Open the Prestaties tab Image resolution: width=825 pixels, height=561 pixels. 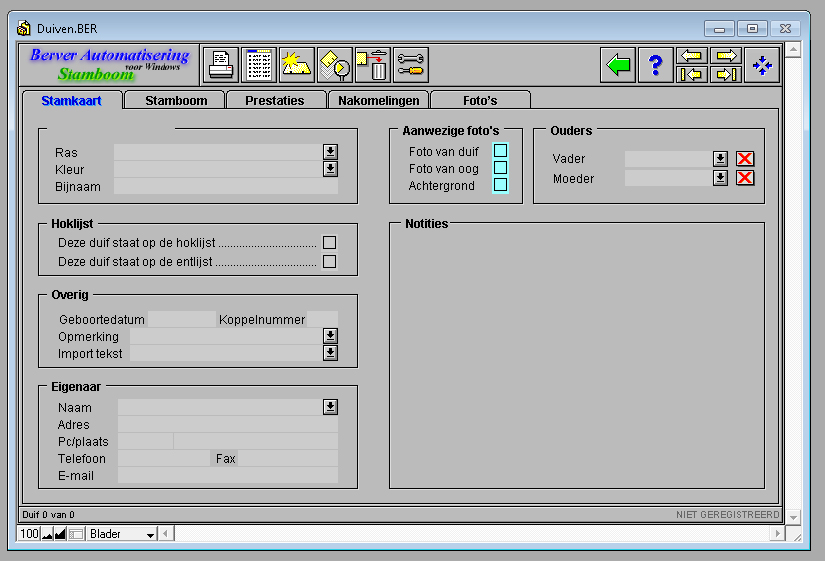click(278, 100)
